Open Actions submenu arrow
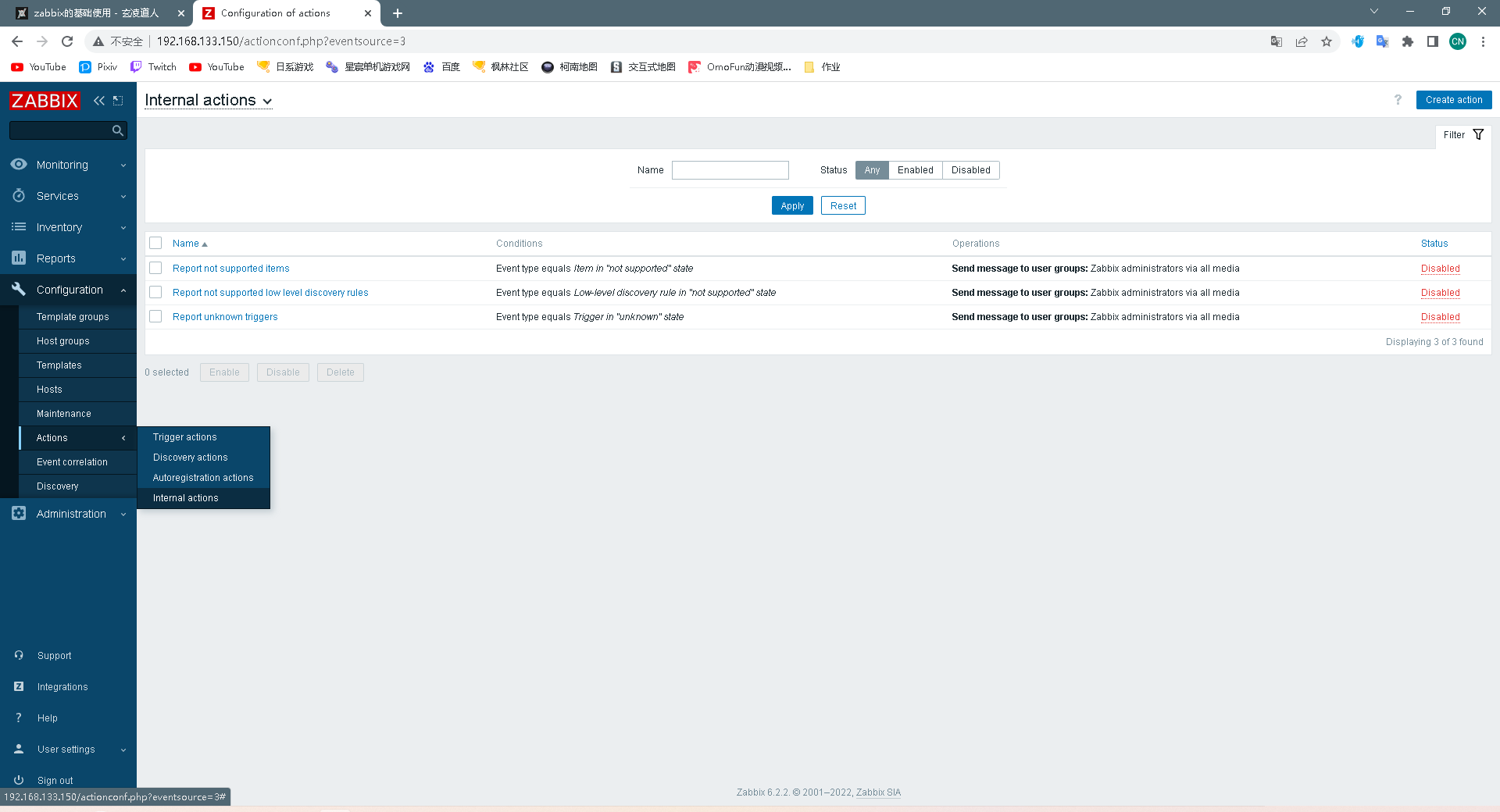This screenshot has height=812, width=1500. click(123, 438)
